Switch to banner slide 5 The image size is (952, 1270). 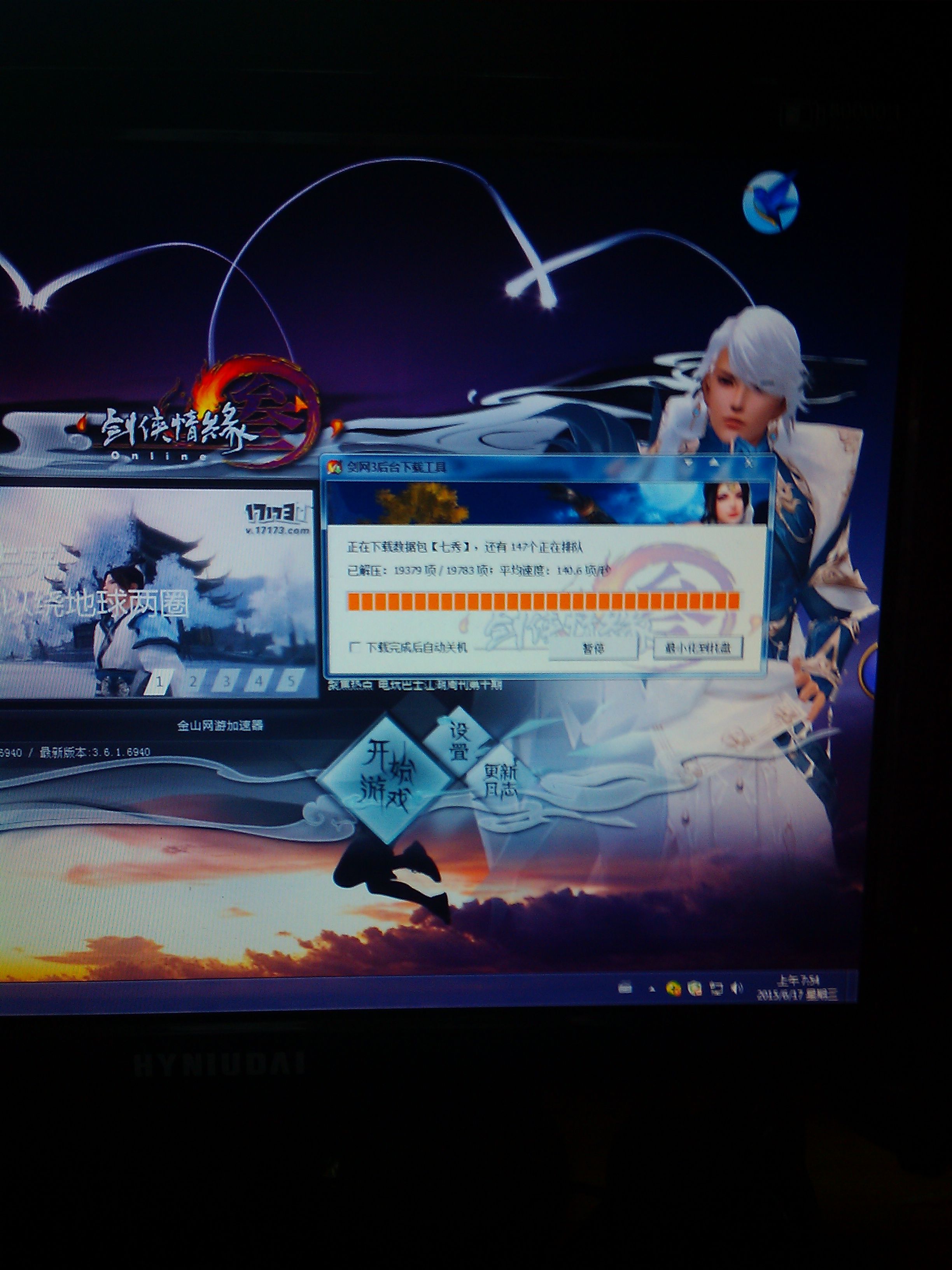pyautogui.click(x=291, y=682)
